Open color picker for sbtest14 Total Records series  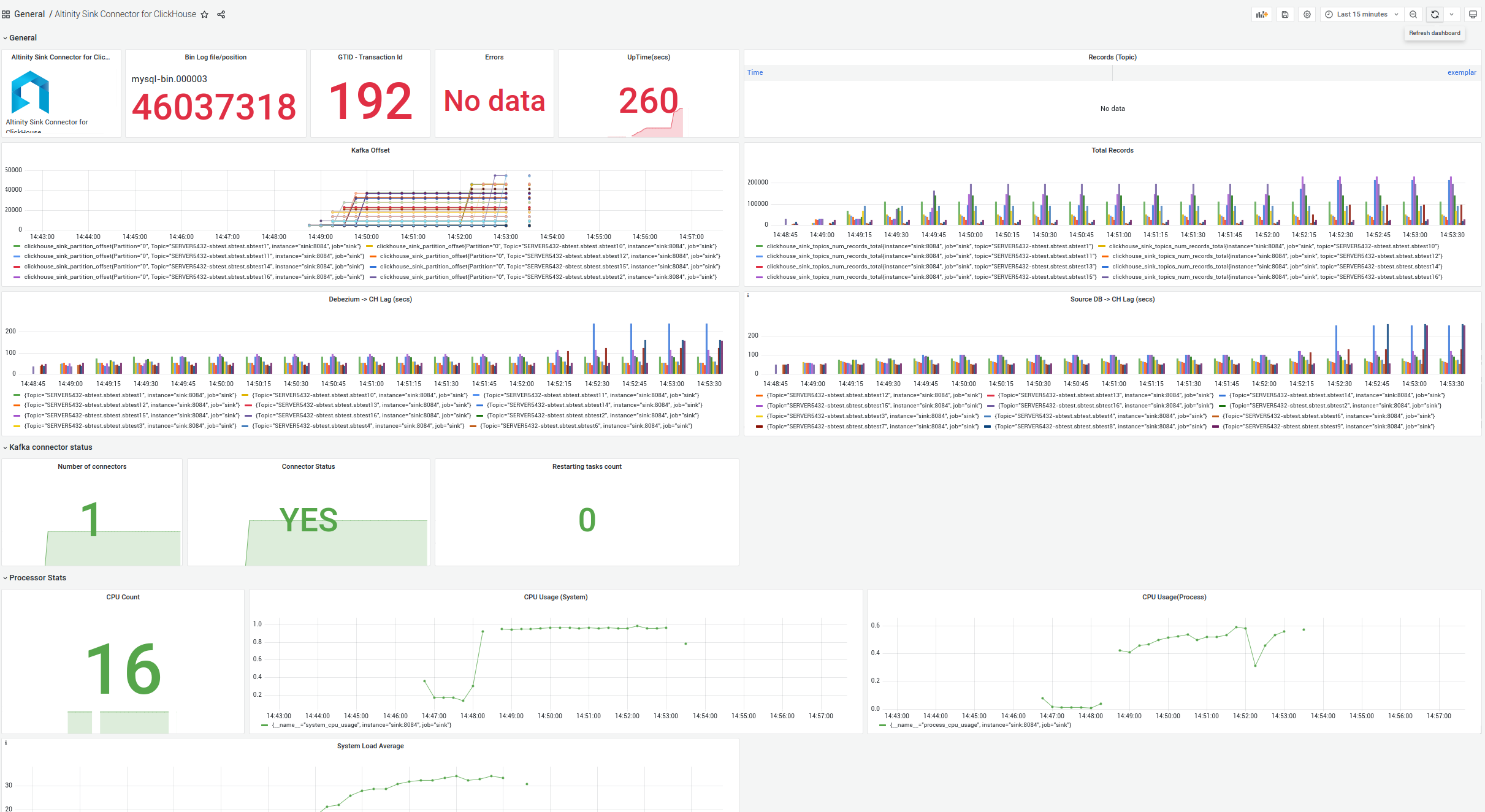click(x=1105, y=267)
